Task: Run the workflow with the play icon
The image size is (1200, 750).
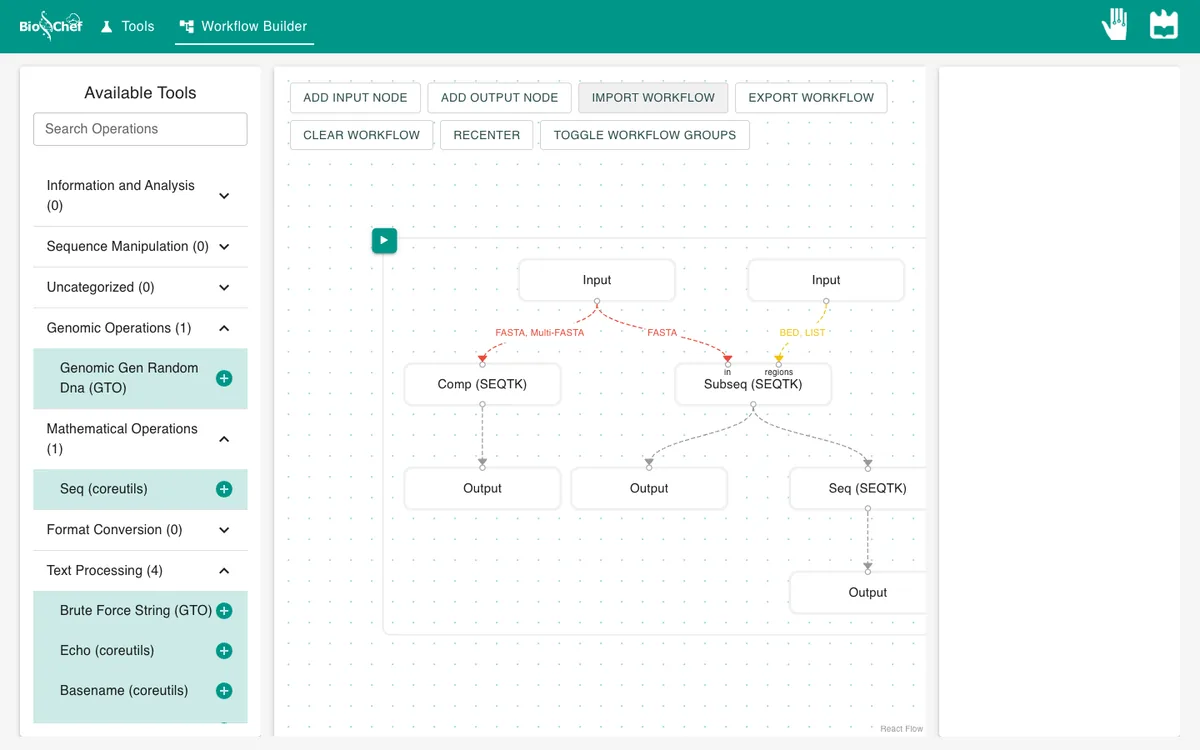Action: pos(384,240)
